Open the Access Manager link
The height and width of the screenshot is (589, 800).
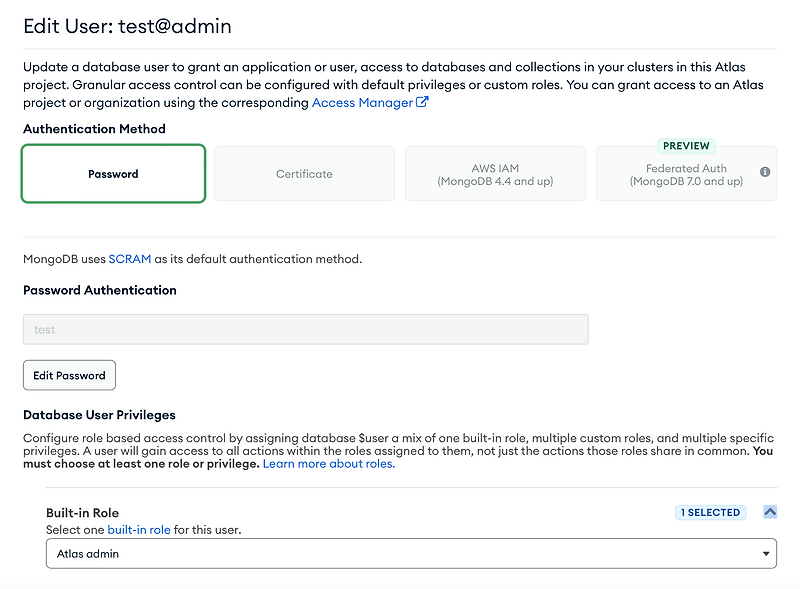click(x=362, y=102)
